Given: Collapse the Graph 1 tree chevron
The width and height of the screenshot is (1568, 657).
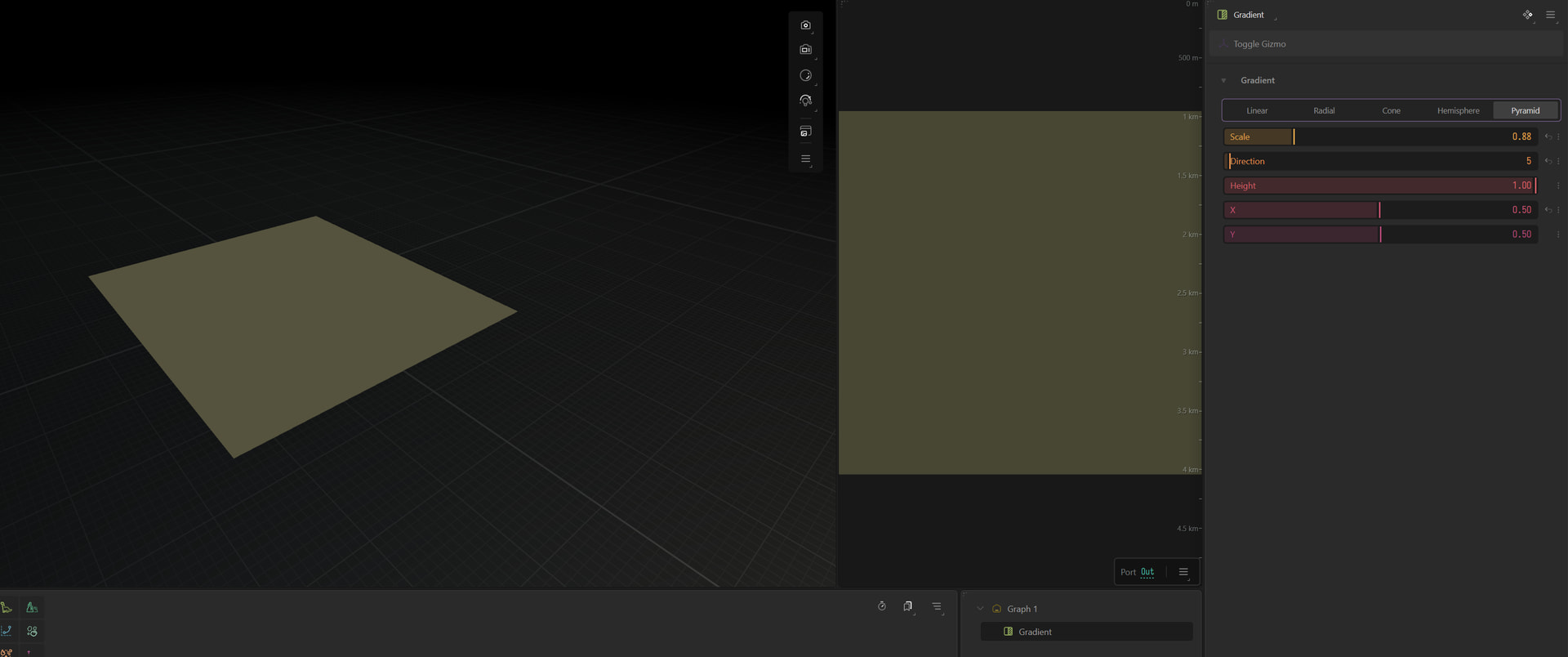Looking at the screenshot, I should pos(980,609).
